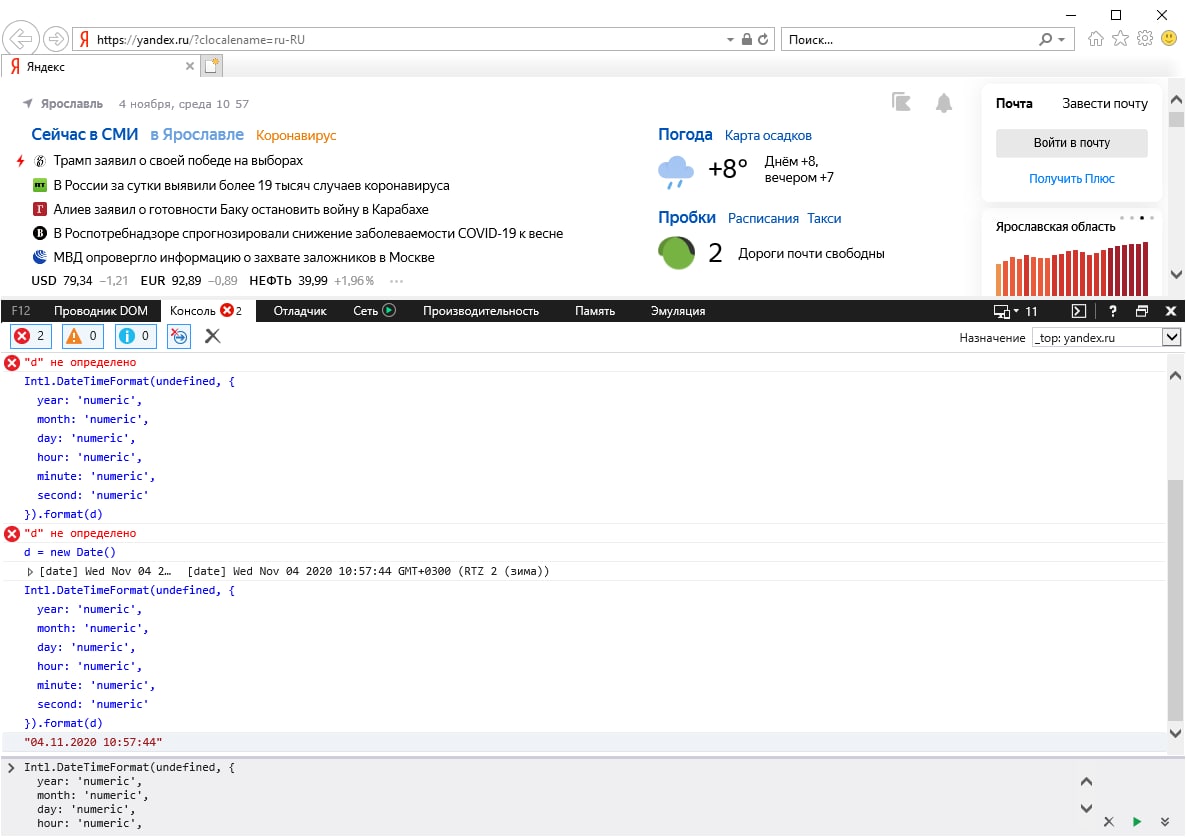Expand currency rates three-dots menu
1186x837 pixels.
(396, 281)
